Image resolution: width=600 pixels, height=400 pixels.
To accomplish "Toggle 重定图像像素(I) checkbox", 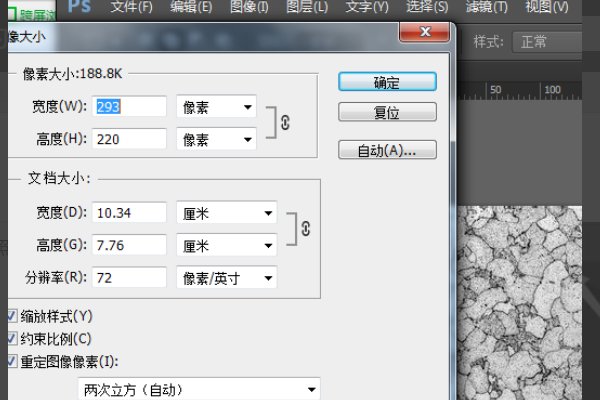I will point(12,361).
